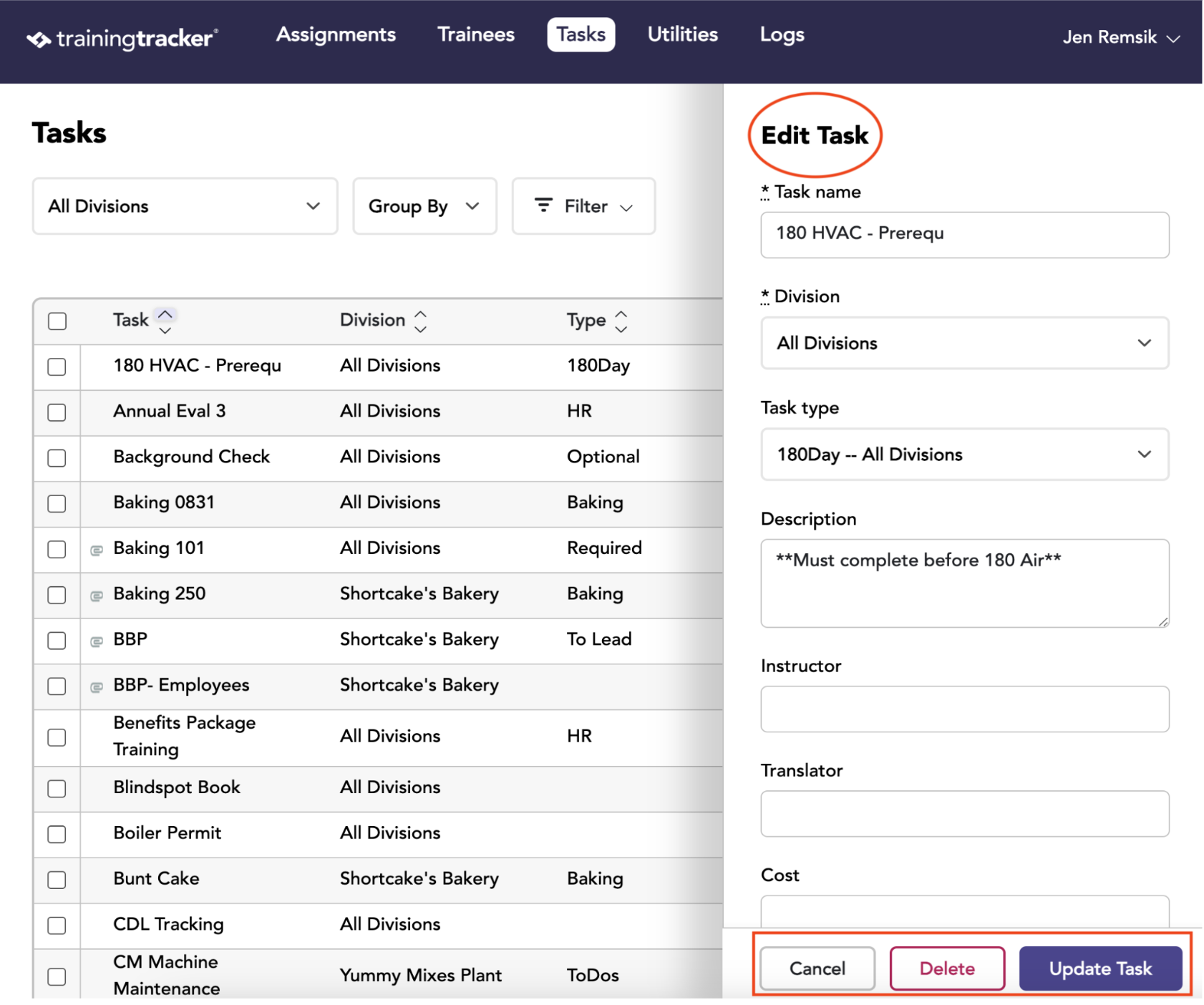The width and height of the screenshot is (1204, 1005).
Task: Open the Utilities menu
Action: pos(682,34)
